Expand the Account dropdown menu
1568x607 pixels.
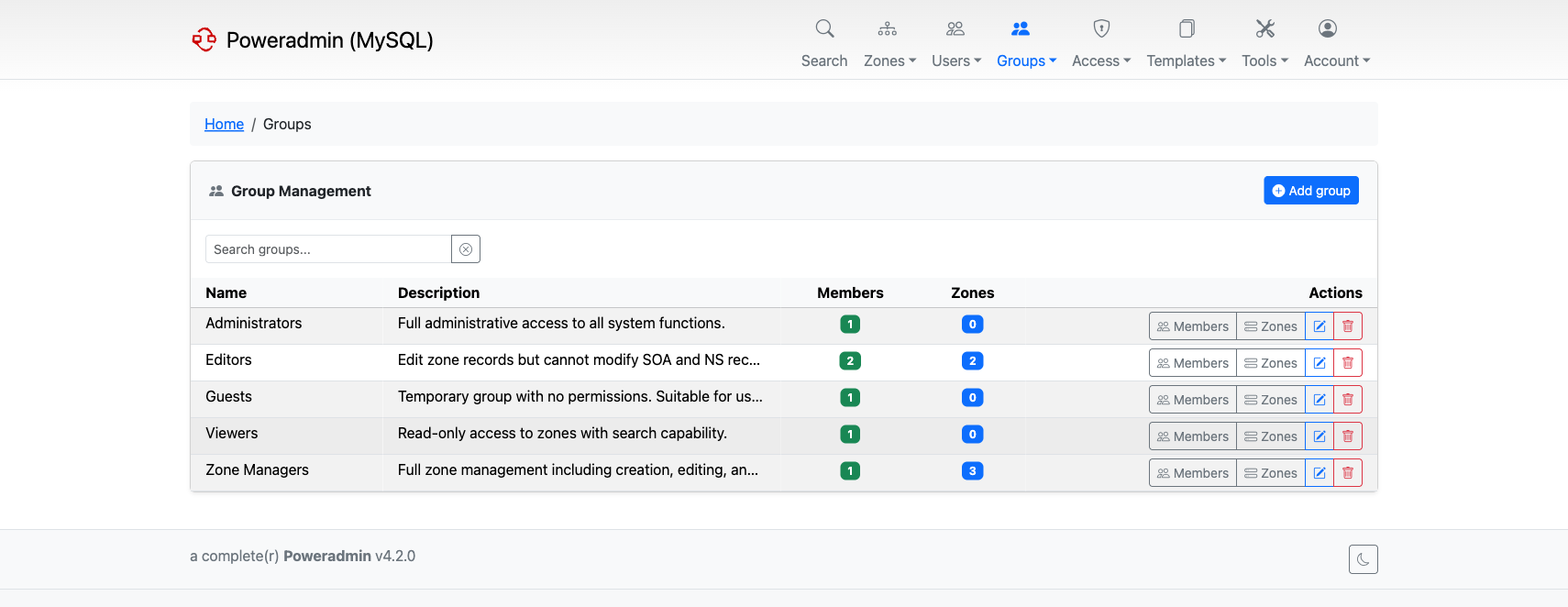pos(1336,43)
